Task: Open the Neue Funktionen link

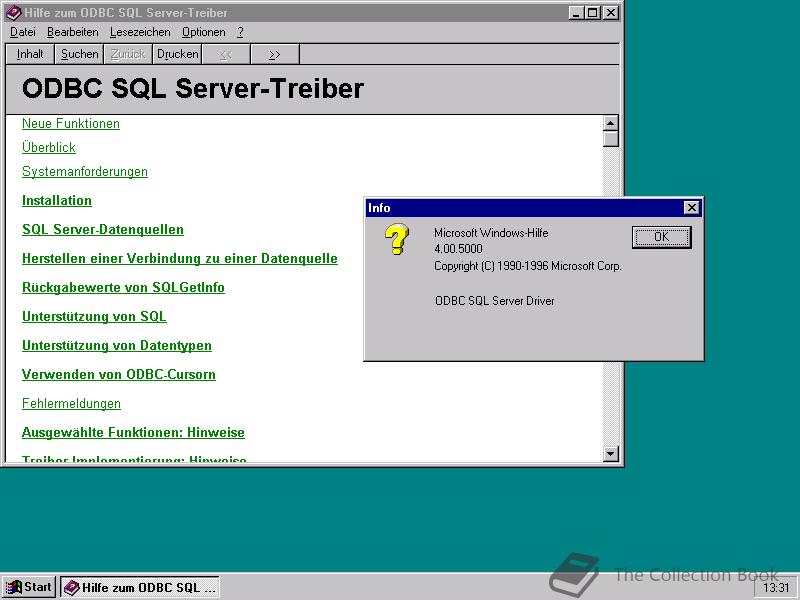Action: coord(71,123)
